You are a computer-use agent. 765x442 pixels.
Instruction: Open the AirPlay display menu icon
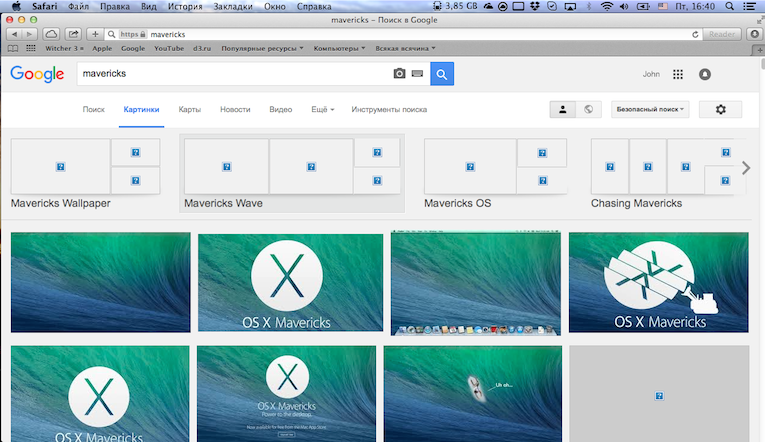coord(570,6)
